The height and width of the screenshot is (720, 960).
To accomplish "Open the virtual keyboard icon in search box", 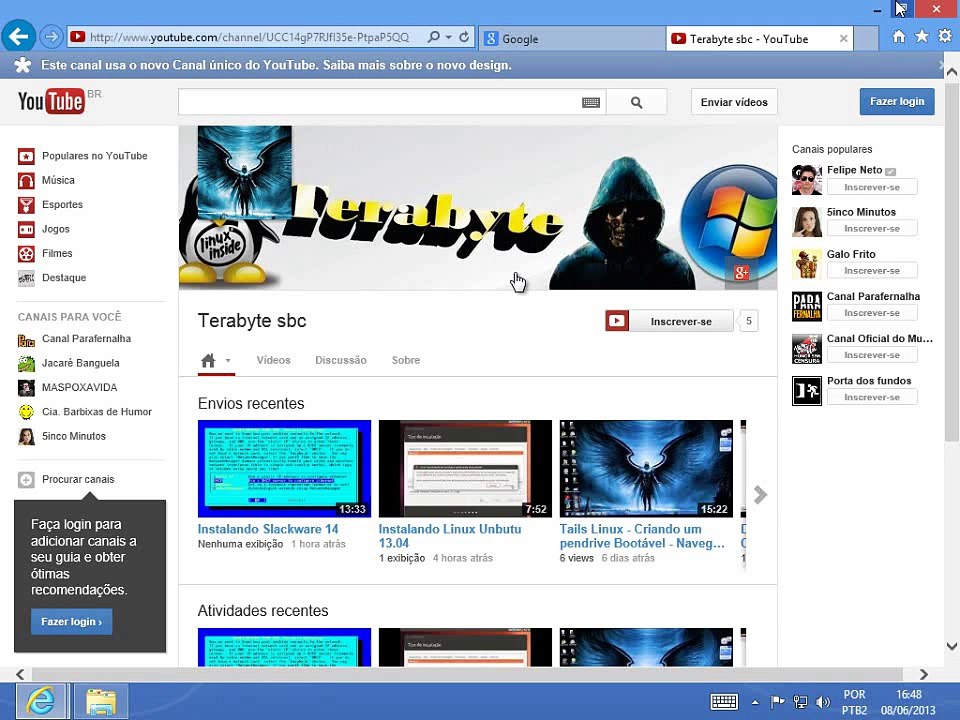I will 590,102.
